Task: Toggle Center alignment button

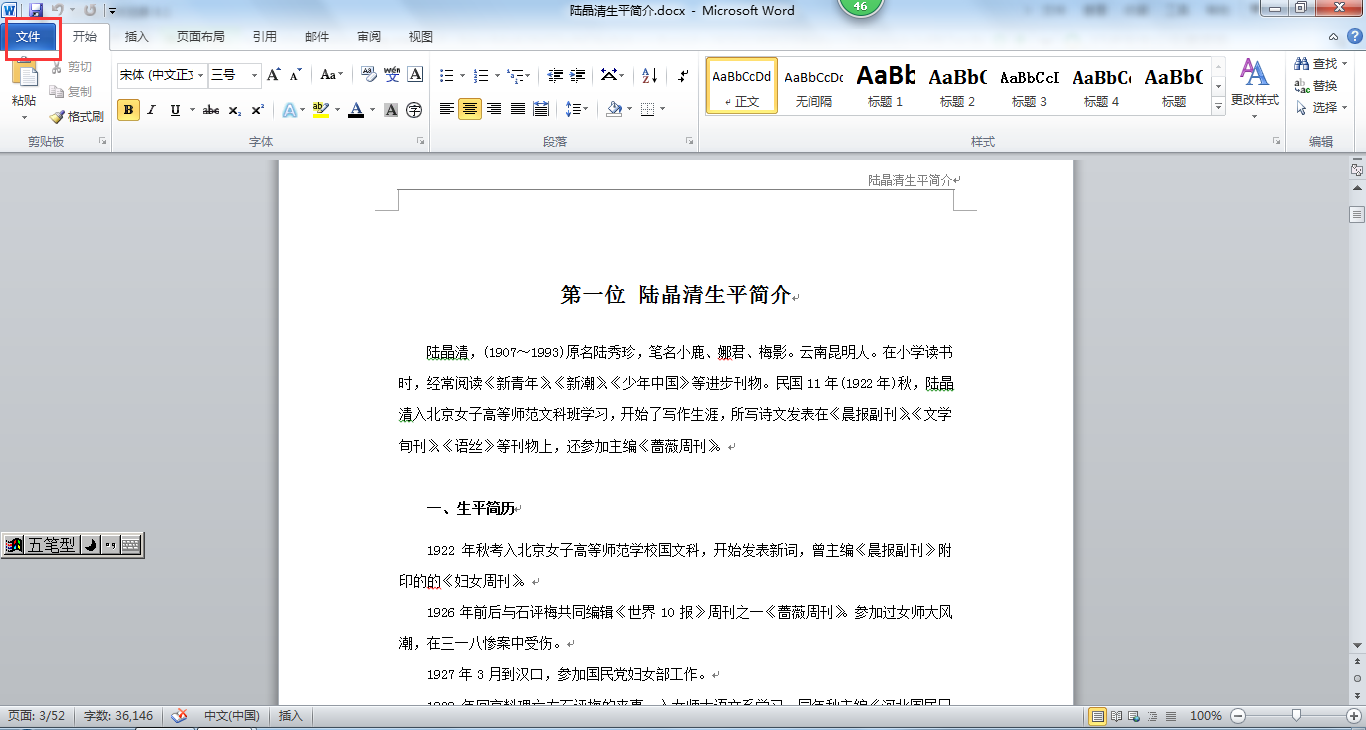Action: 470,109
